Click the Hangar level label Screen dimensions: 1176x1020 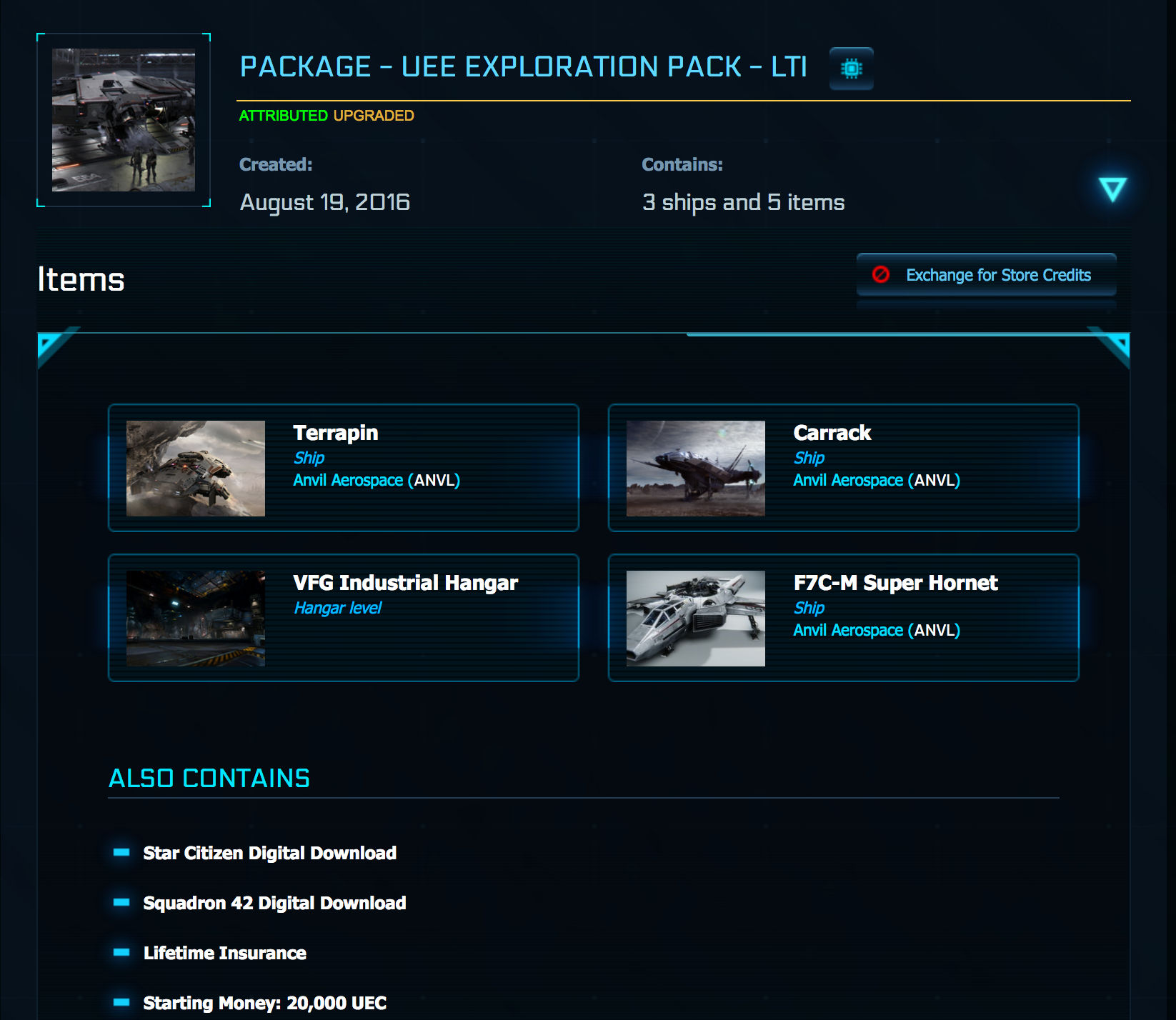point(338,608)
